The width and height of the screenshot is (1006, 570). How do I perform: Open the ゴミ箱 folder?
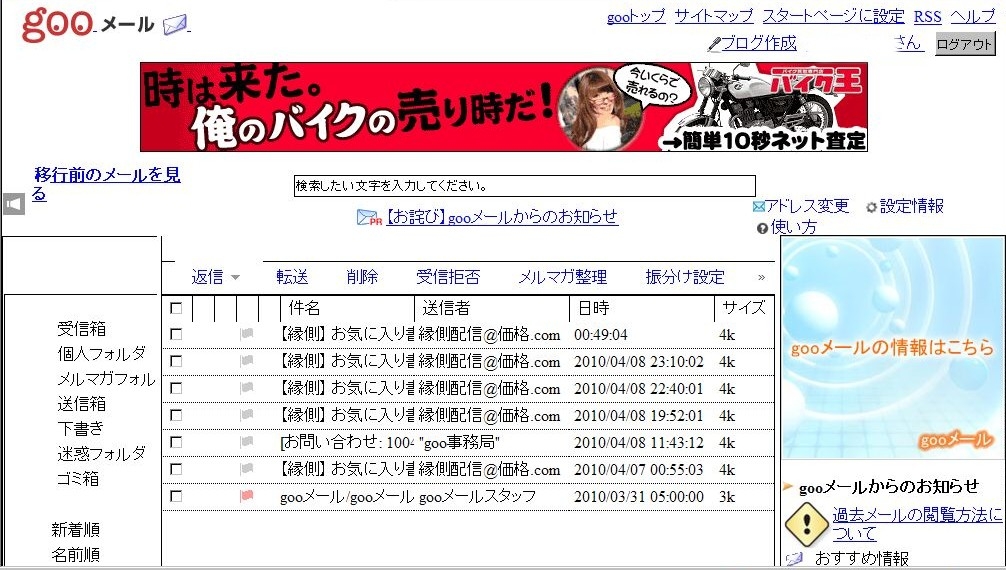click(78, 479)
